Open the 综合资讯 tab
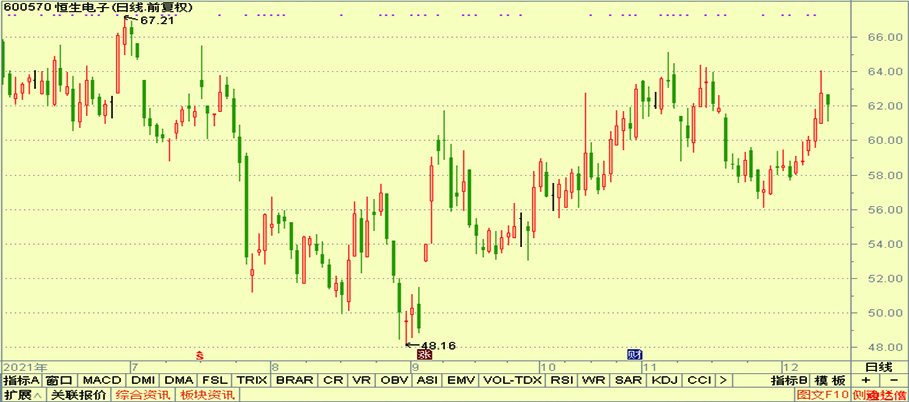This screenshot has width=909, height=402. tap(143, 395)
